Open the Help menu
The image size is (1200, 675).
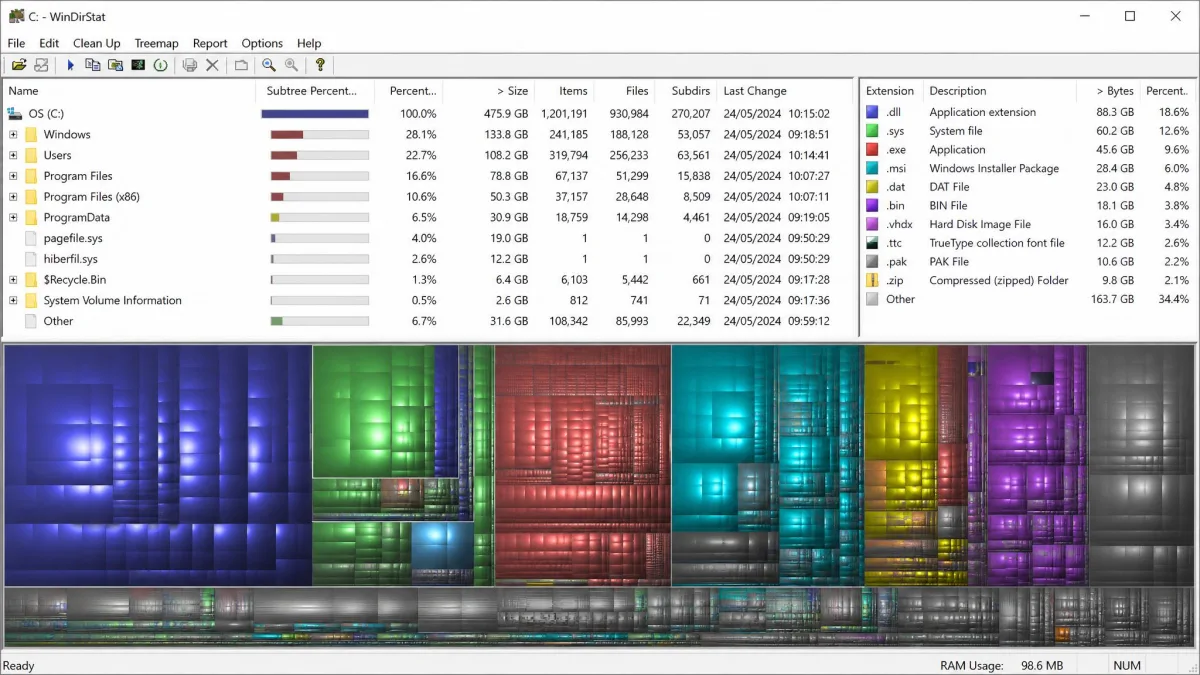pos(309,43)
